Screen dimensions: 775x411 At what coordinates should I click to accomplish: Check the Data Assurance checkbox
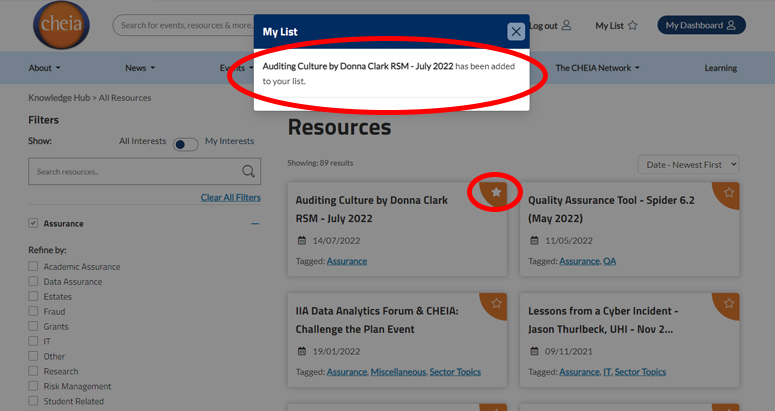[33, 281]
